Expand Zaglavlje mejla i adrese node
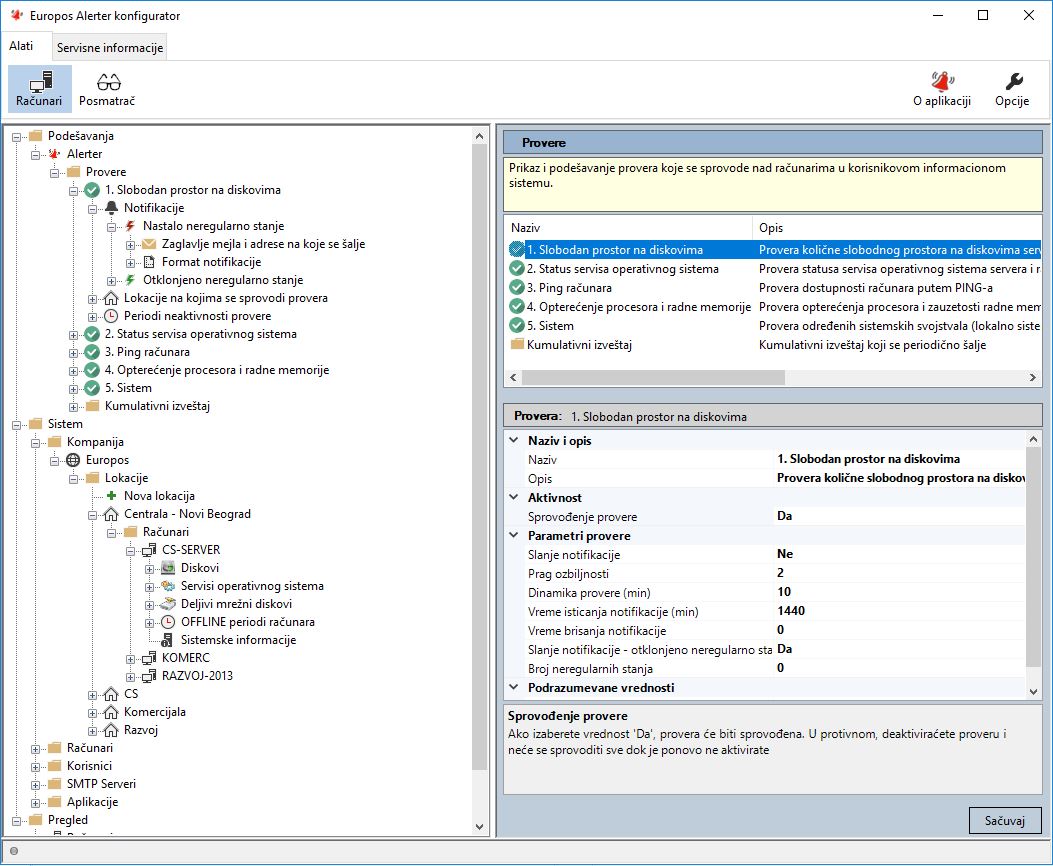Viewport: 1053px width, 866px height. point(130,244)
